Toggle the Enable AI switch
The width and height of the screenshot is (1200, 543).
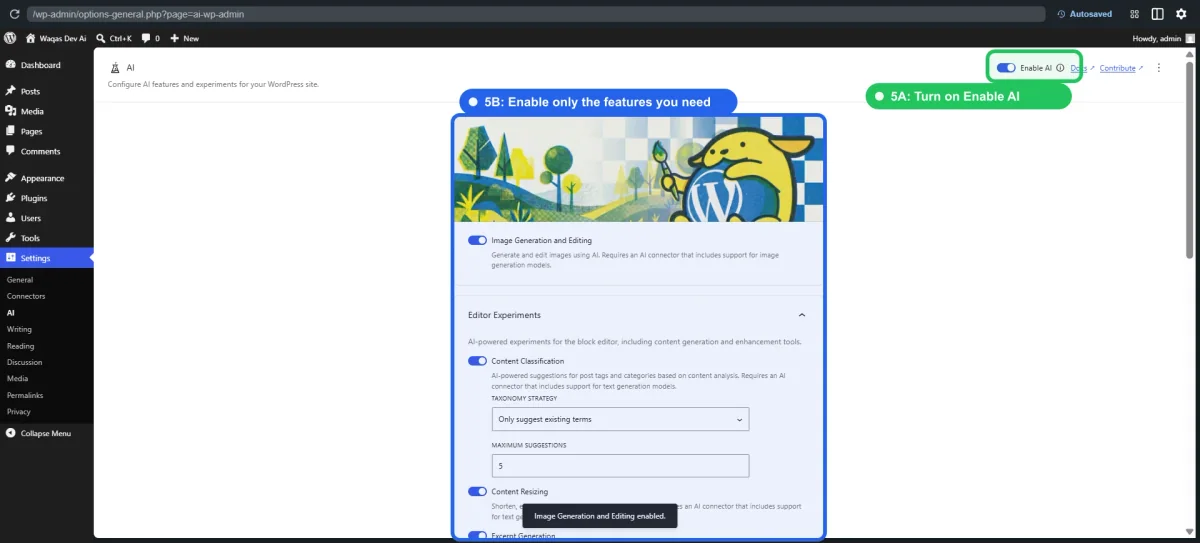[1006, 68]
